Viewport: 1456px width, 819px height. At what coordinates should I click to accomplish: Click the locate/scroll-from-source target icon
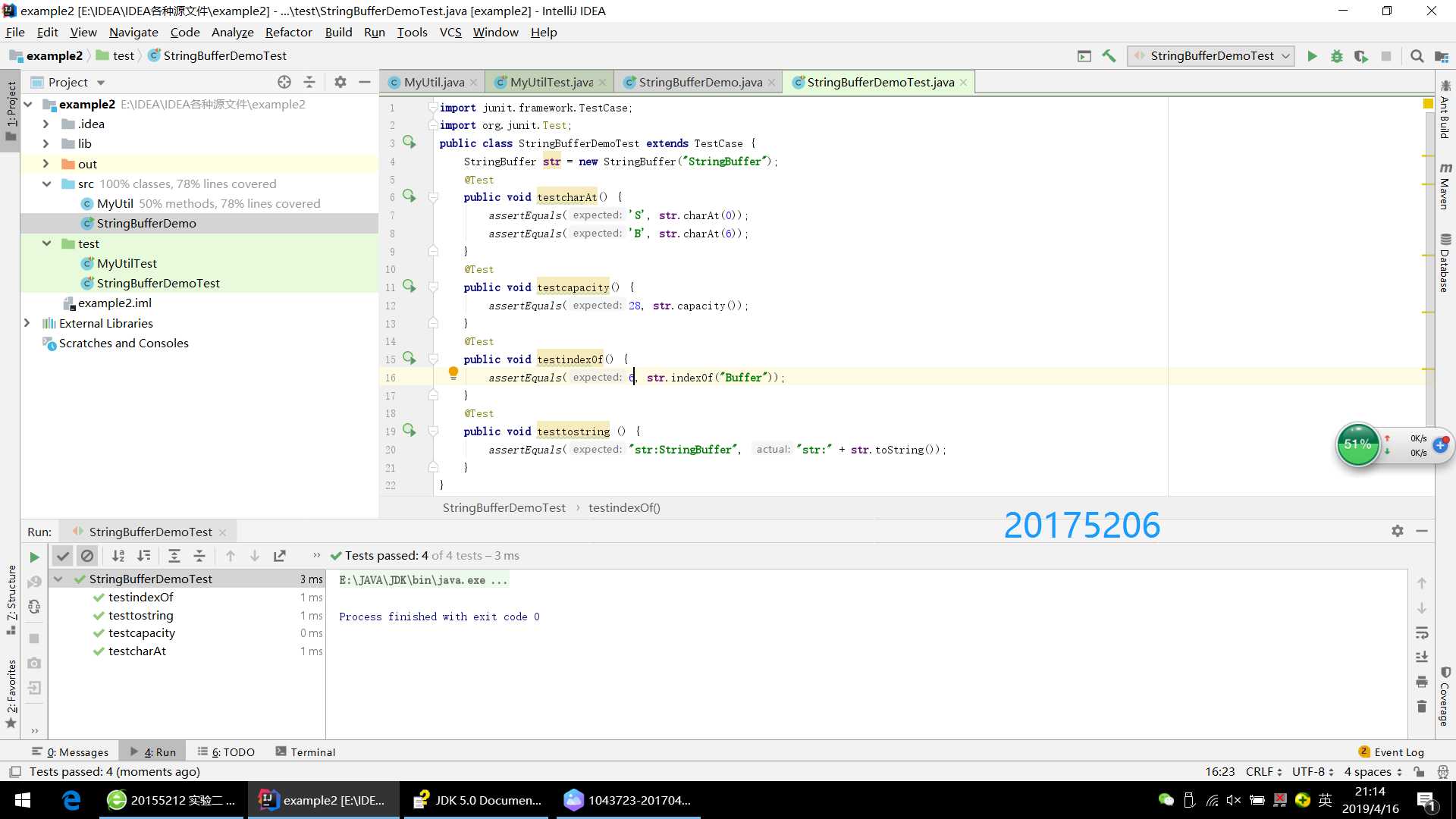coord(284,82)
